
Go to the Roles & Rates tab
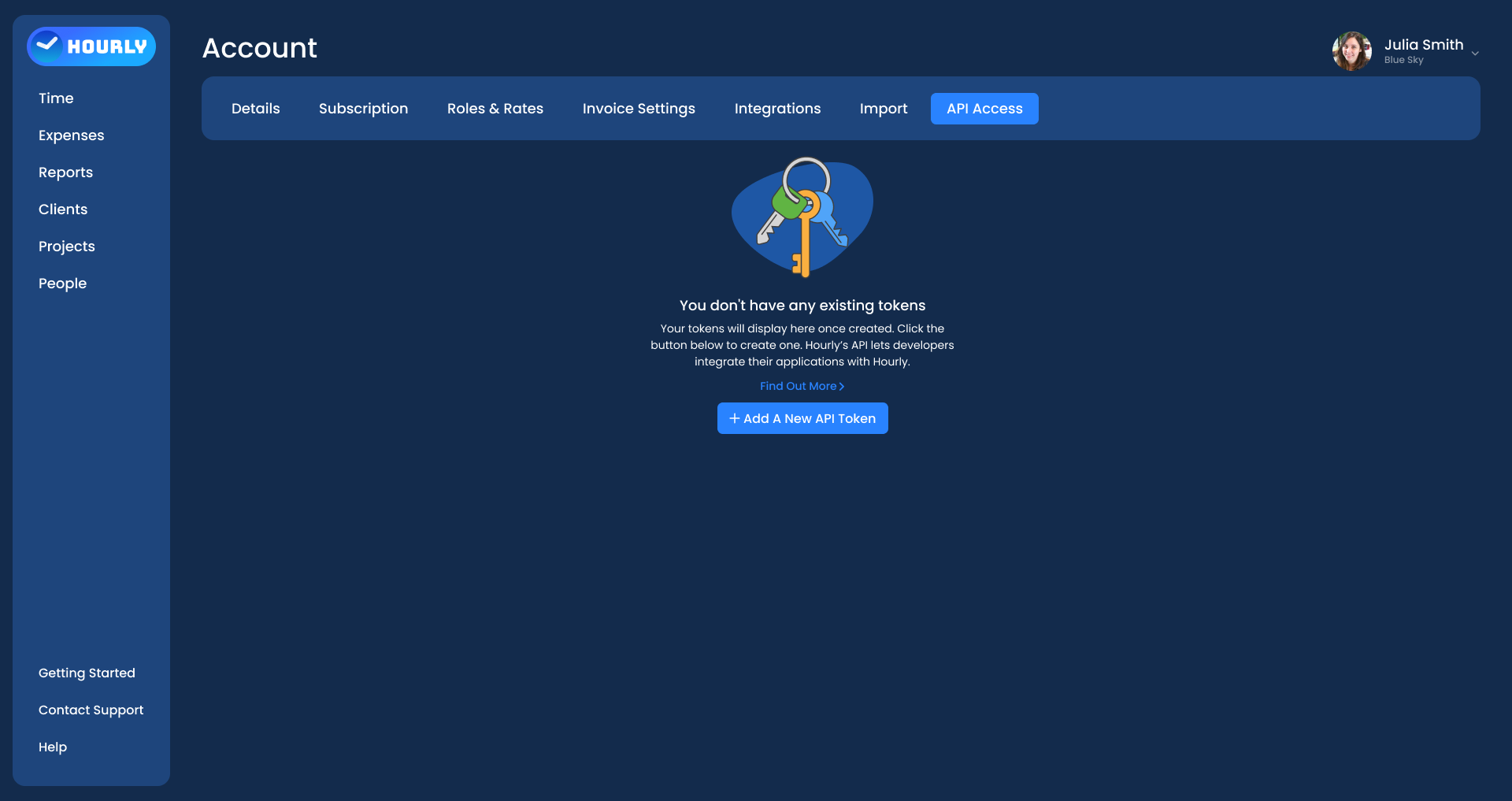495,109
